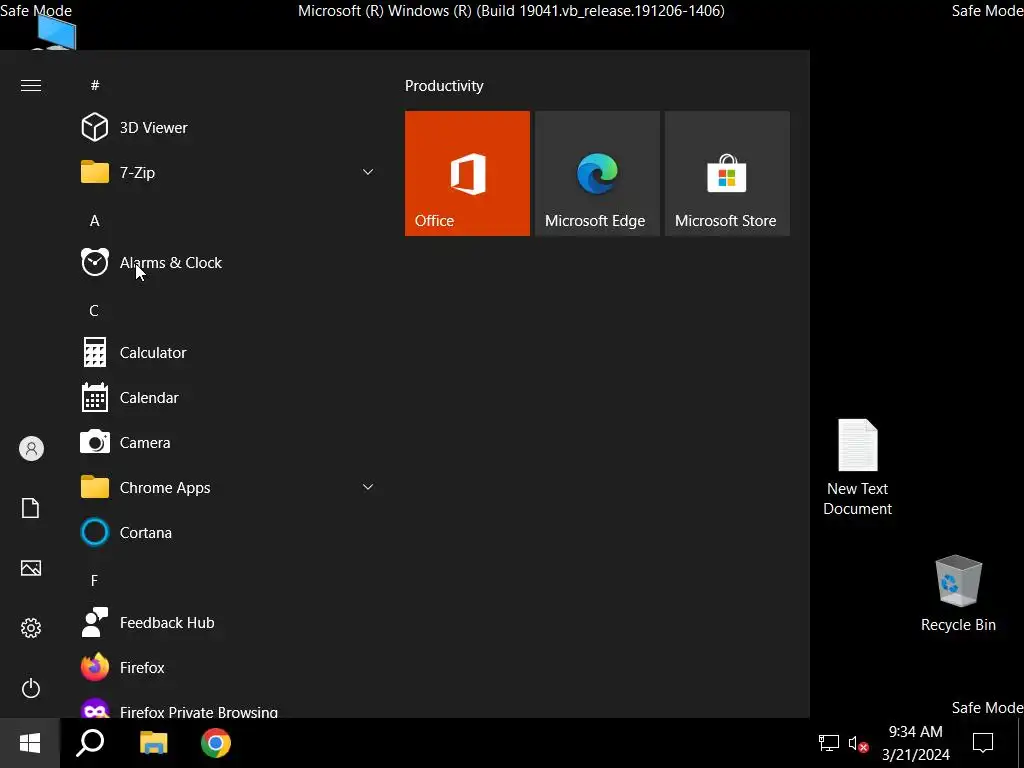
Task: Open the Microsoft Edge tile
Action: 597,173
